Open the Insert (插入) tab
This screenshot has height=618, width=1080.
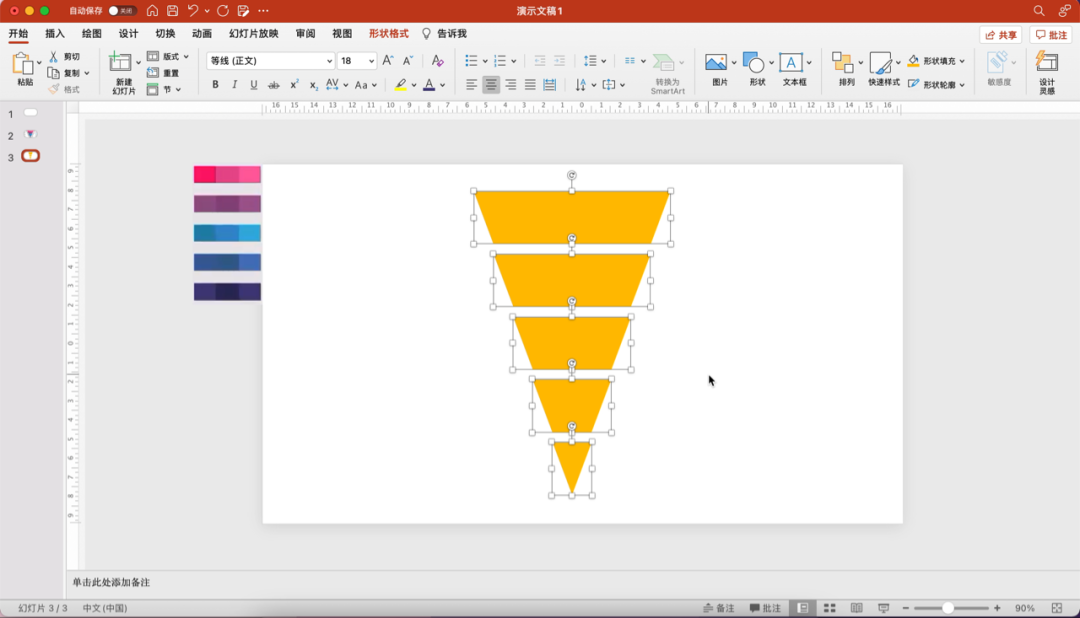(x=55, y=34)
